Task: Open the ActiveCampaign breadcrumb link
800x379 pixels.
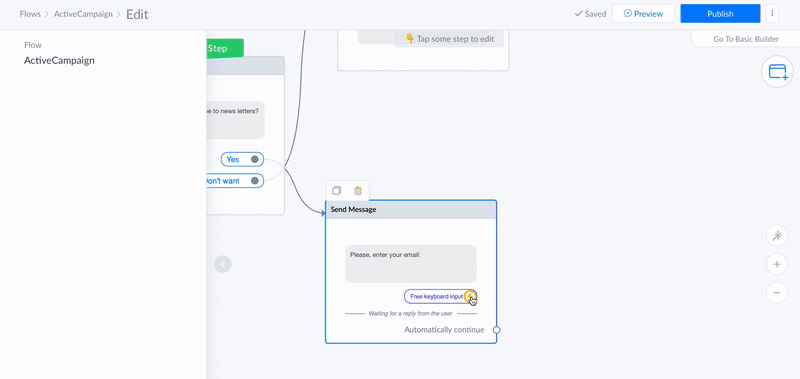Action: (x=83, y=14)
